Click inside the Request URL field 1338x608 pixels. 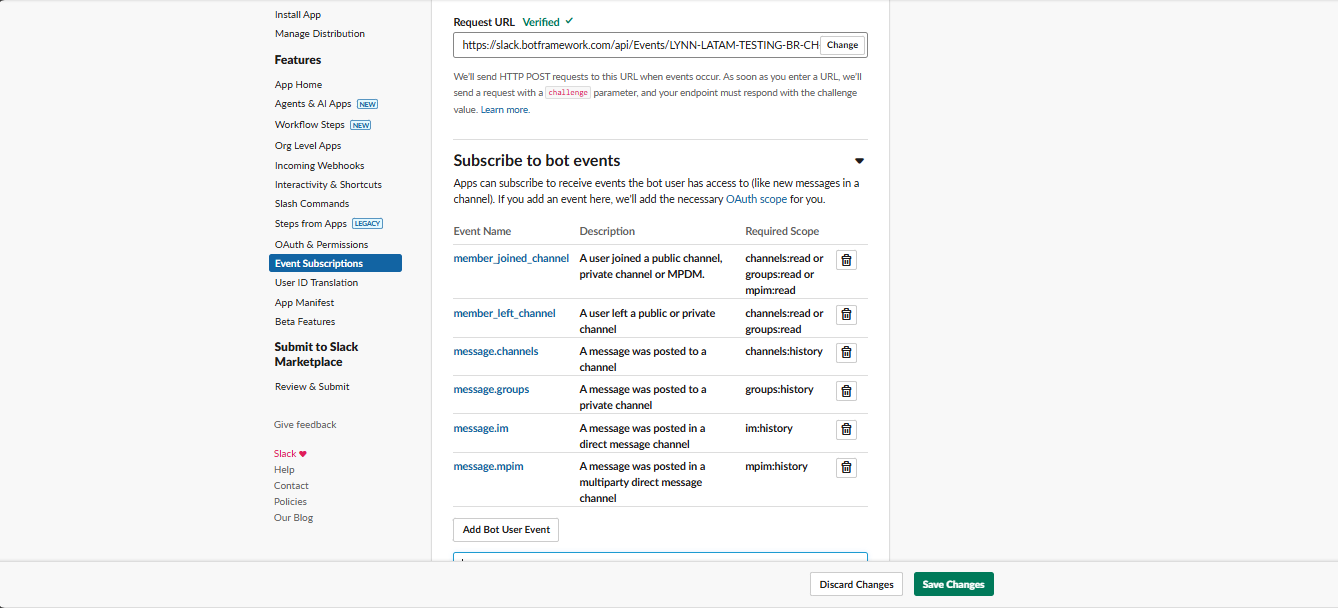click(x=635, y=45)
